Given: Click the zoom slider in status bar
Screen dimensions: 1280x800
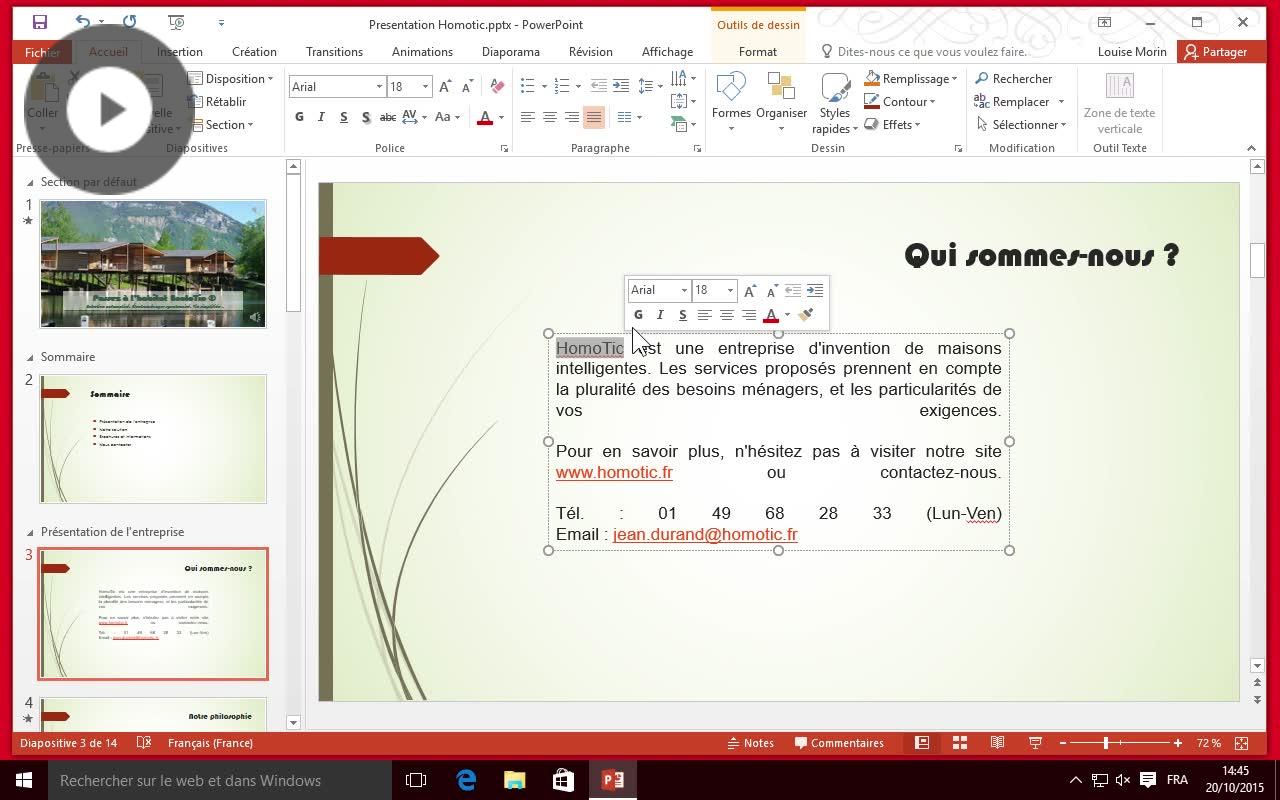Looking at the screenshot, I should pyautogui.click(x=1106, y=743).
